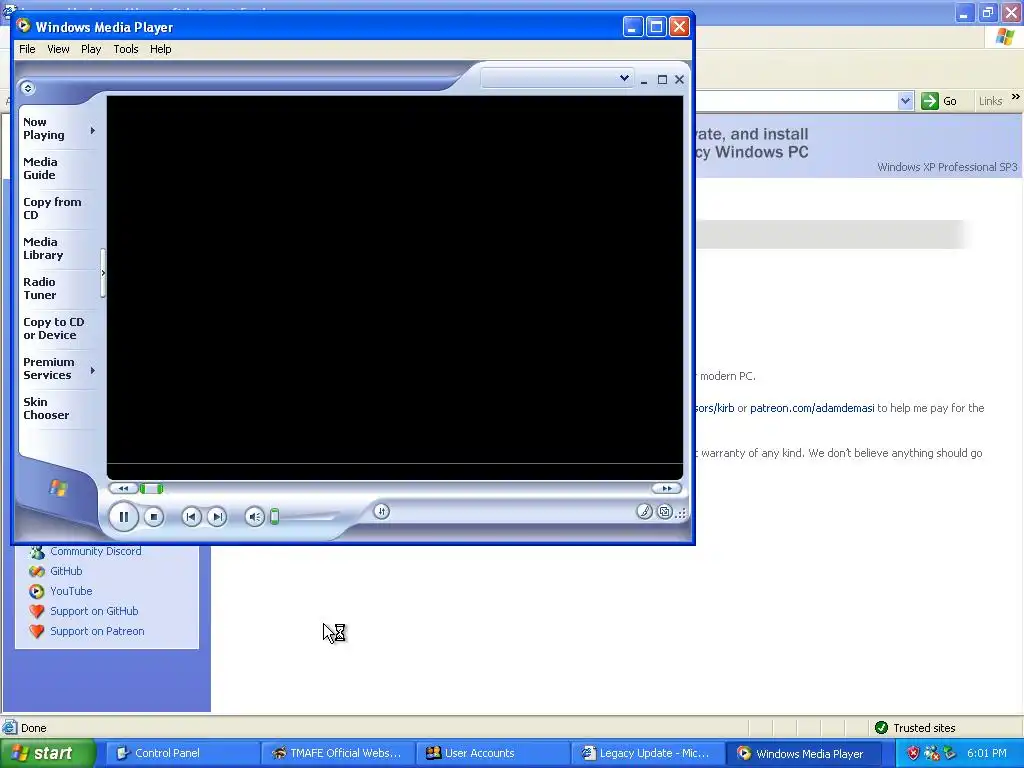Expand the Premium Services arrow submenu

(93, 370)
